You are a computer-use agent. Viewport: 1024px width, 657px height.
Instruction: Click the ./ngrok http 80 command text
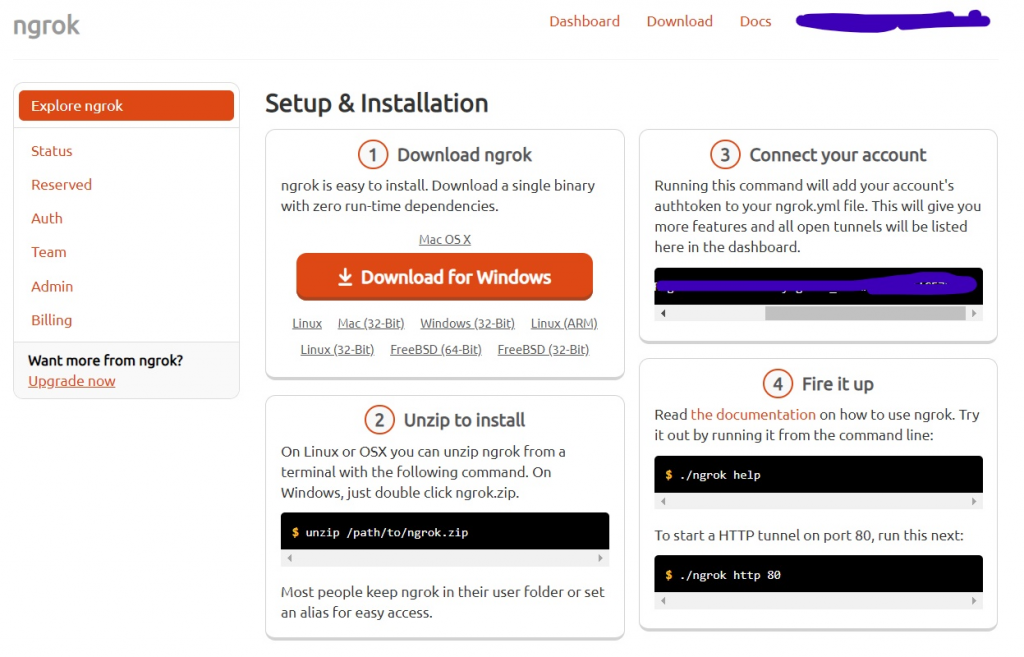pos(729,575)
